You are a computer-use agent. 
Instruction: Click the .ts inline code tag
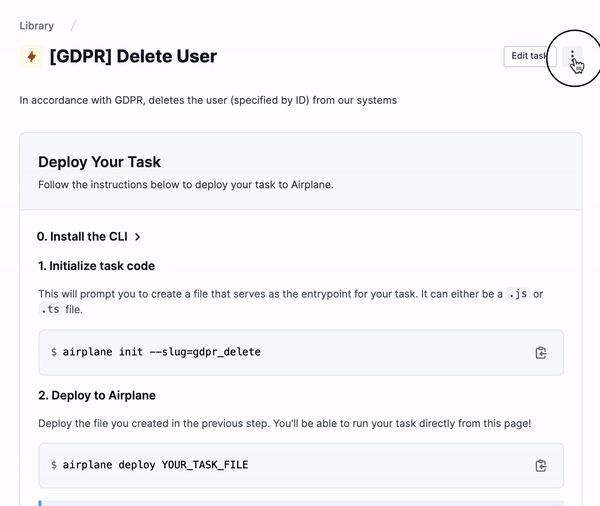click(50, 309)
